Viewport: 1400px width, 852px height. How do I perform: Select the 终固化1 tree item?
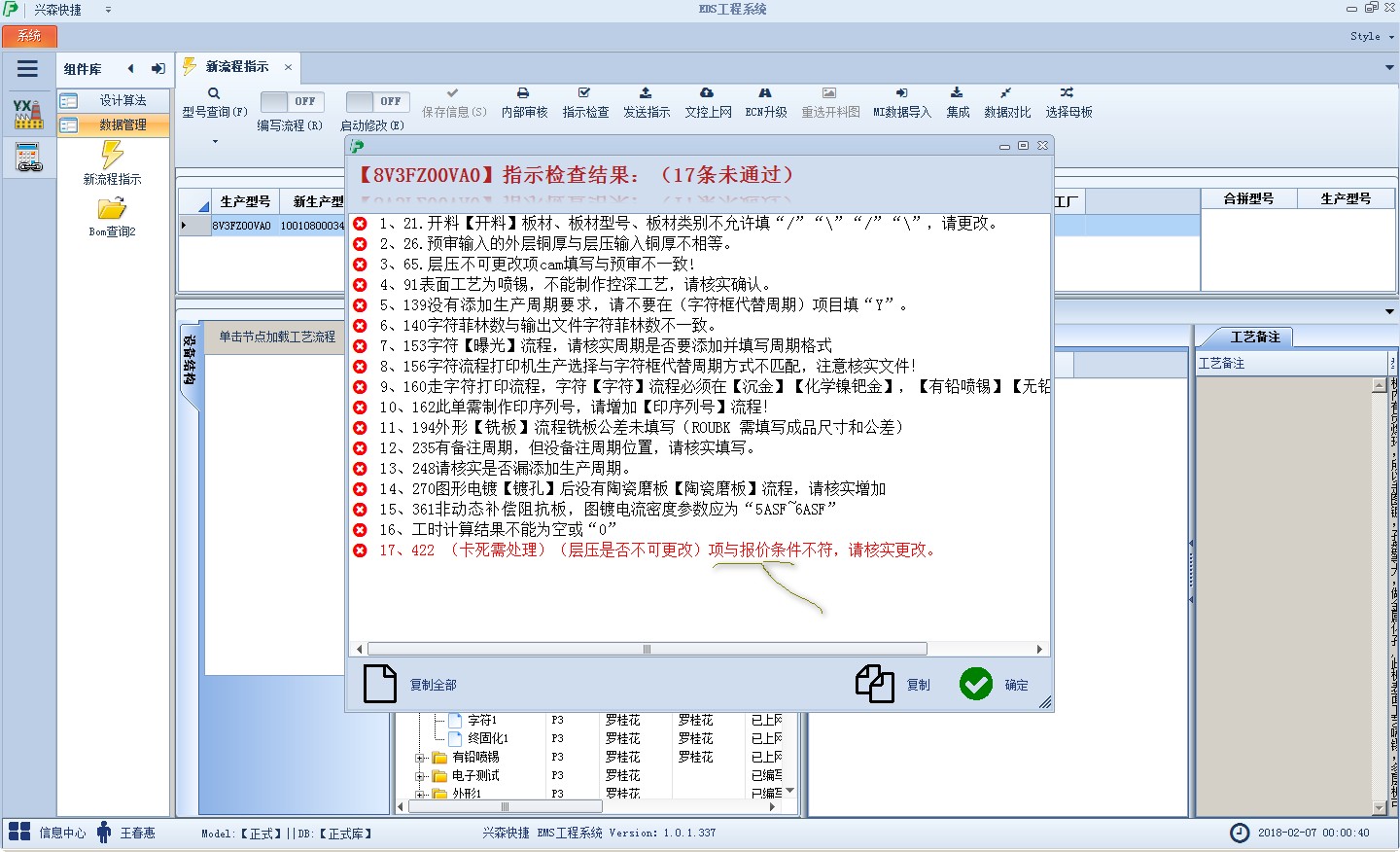coord(487,738)
